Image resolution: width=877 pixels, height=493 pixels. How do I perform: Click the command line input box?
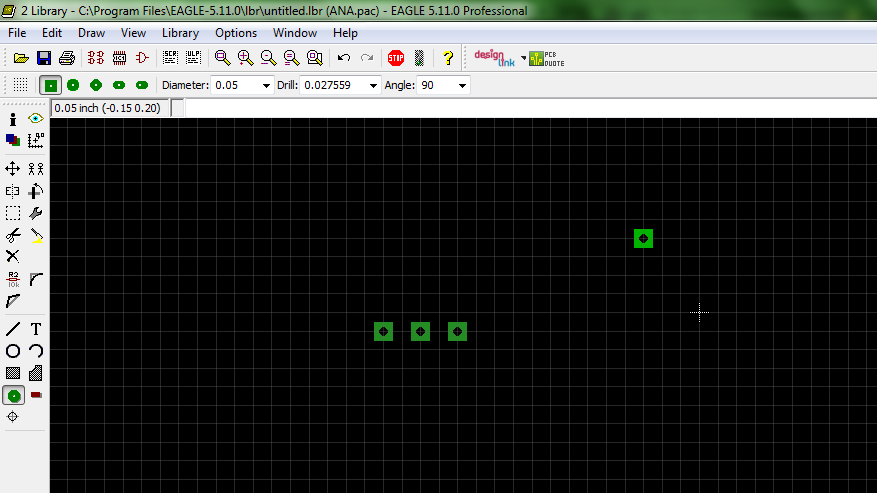pyautogui.click(x=530, y=108)
